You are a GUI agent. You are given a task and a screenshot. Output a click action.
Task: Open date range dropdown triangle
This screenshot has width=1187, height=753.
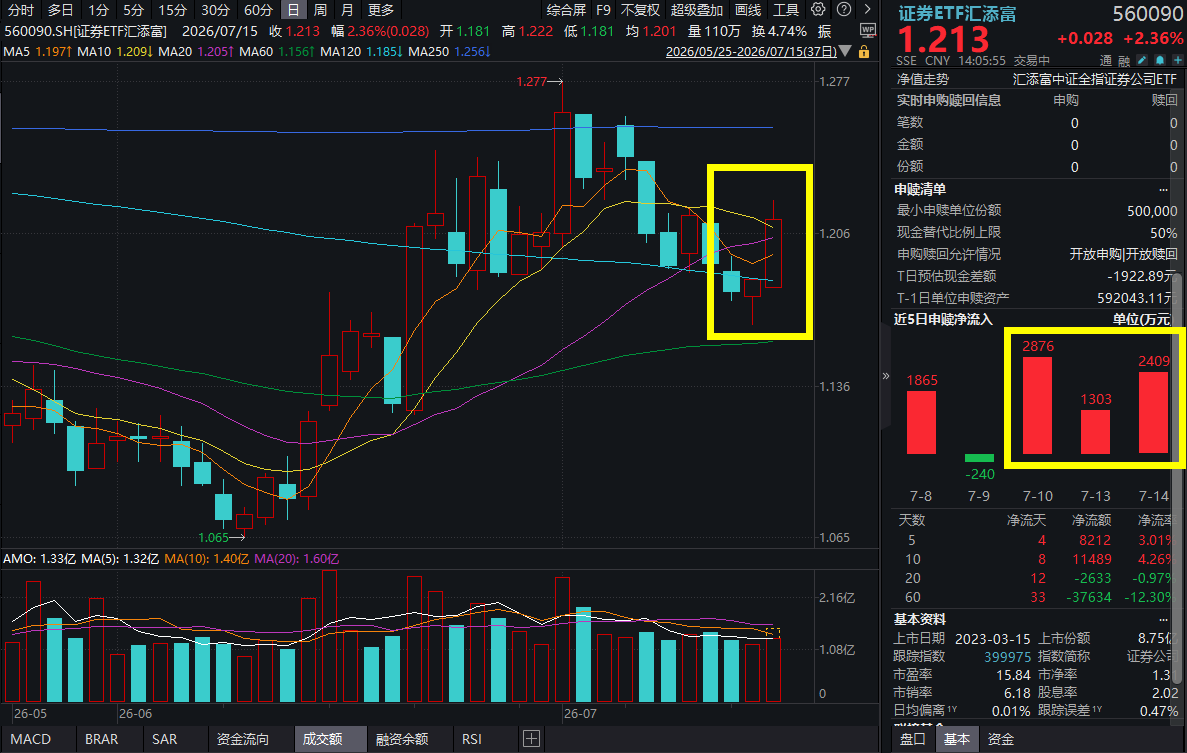(x=845, y=51)
